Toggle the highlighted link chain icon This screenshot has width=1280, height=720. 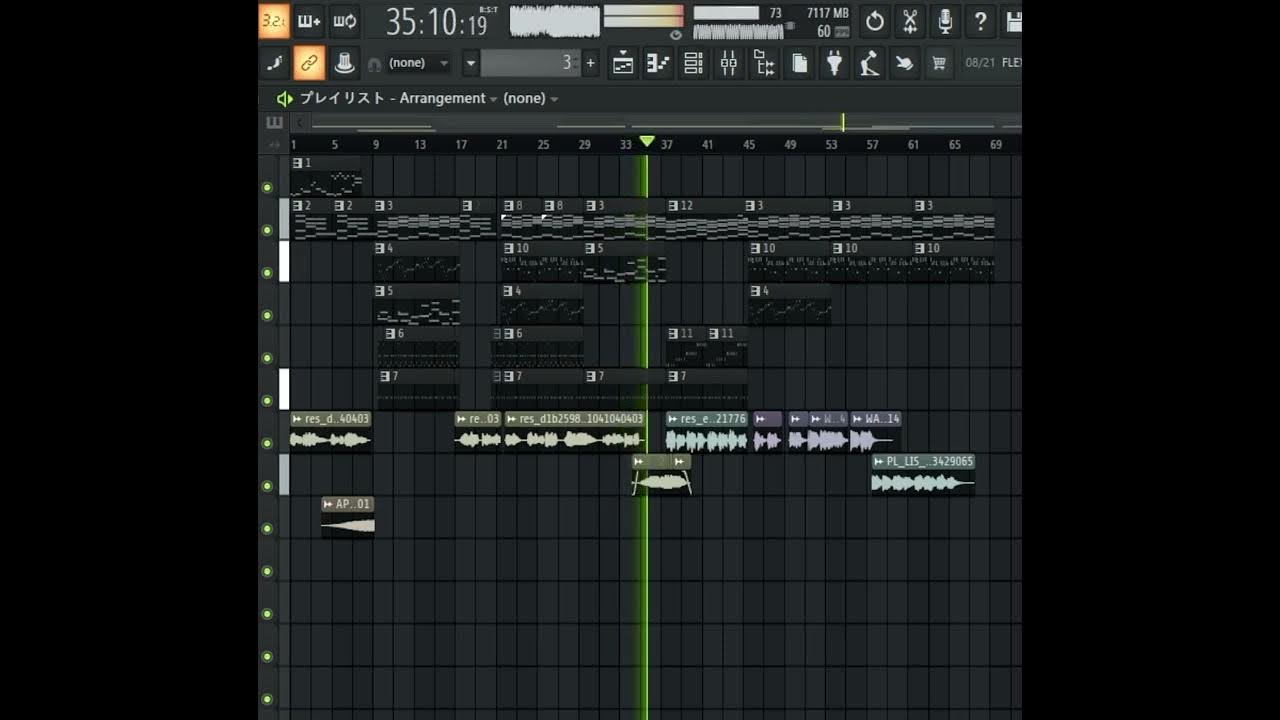[x=309, y=63]
